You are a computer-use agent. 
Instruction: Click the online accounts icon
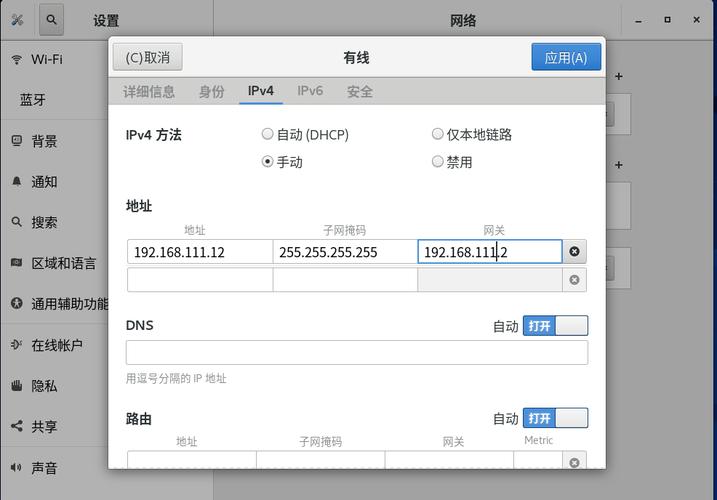16,344
